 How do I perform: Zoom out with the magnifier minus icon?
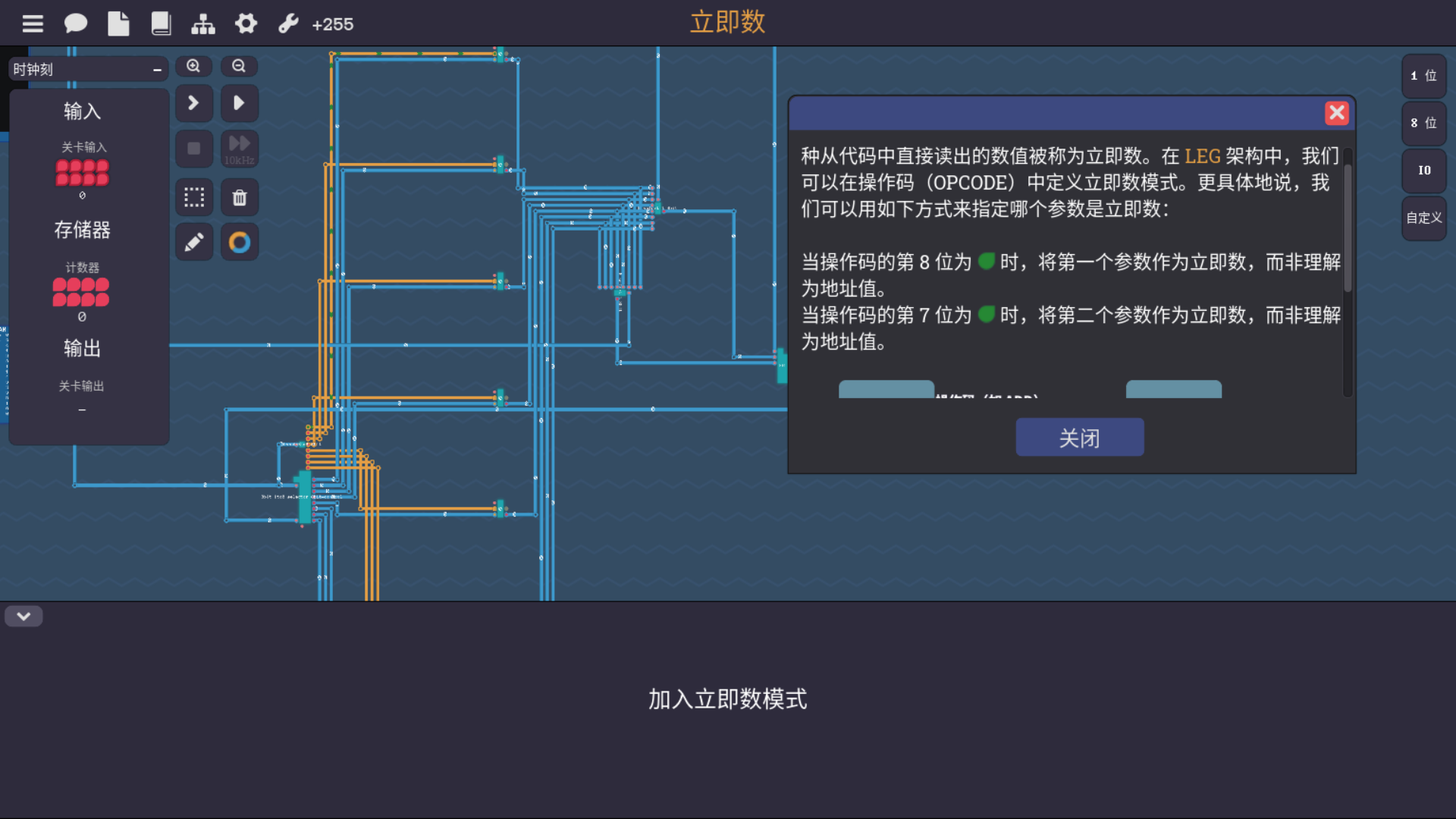click(x=239, y=67)
